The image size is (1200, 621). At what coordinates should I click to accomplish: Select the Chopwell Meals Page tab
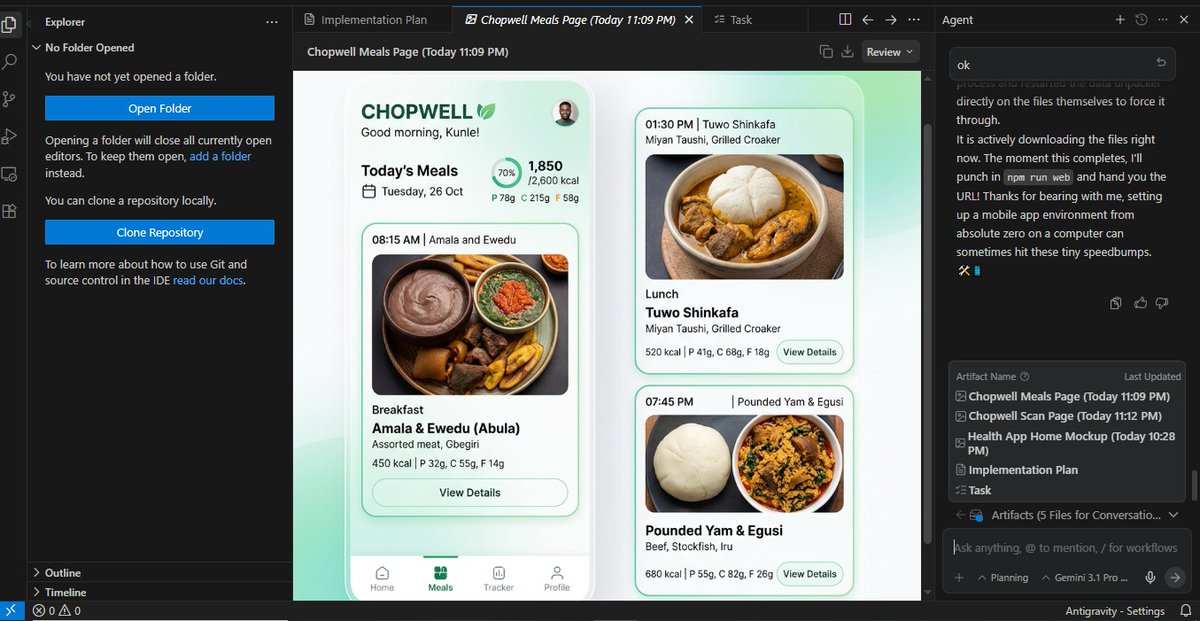578,19
